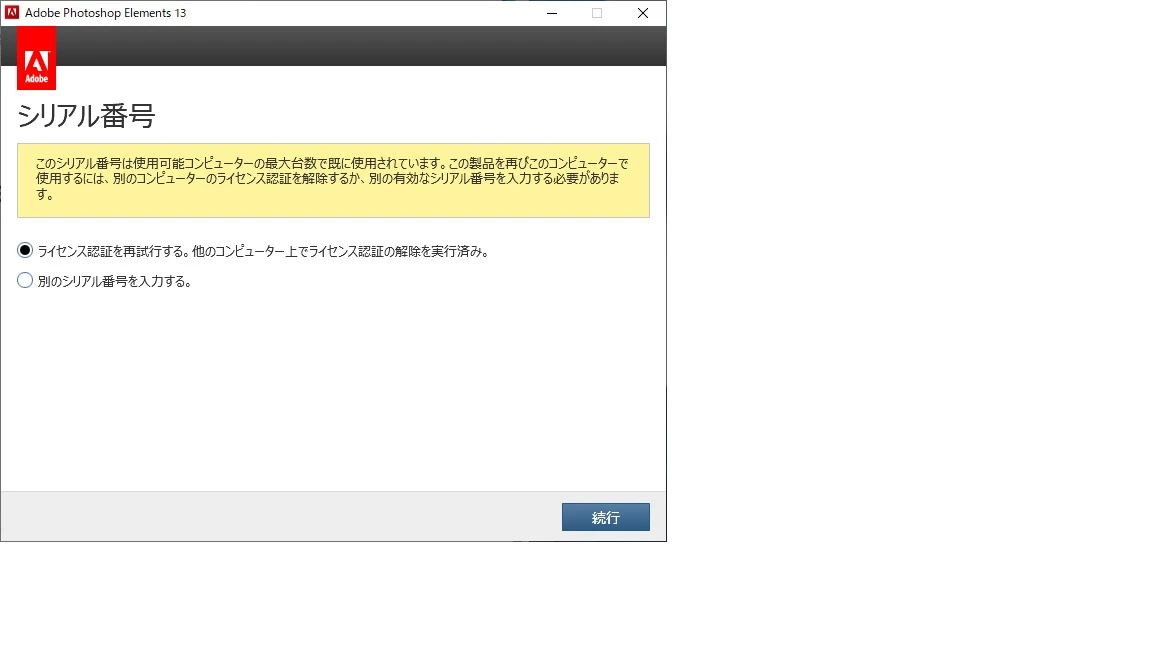This screenshot has width=1152, height=648.
Task: Click the Photoshop Elements title bar icon
Action: click(12, 12)
